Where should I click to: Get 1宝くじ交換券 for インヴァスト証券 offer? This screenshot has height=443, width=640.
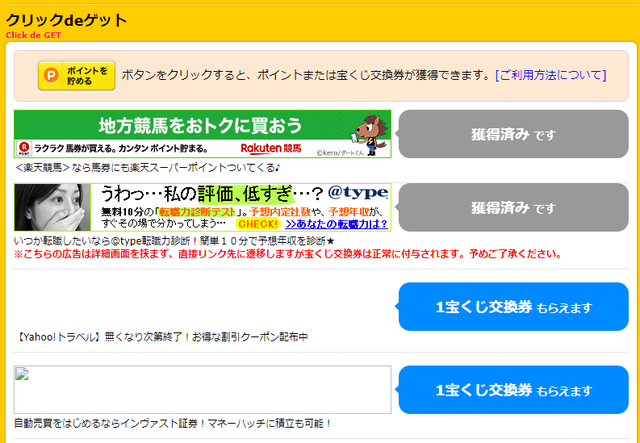[x=513, y=390]
